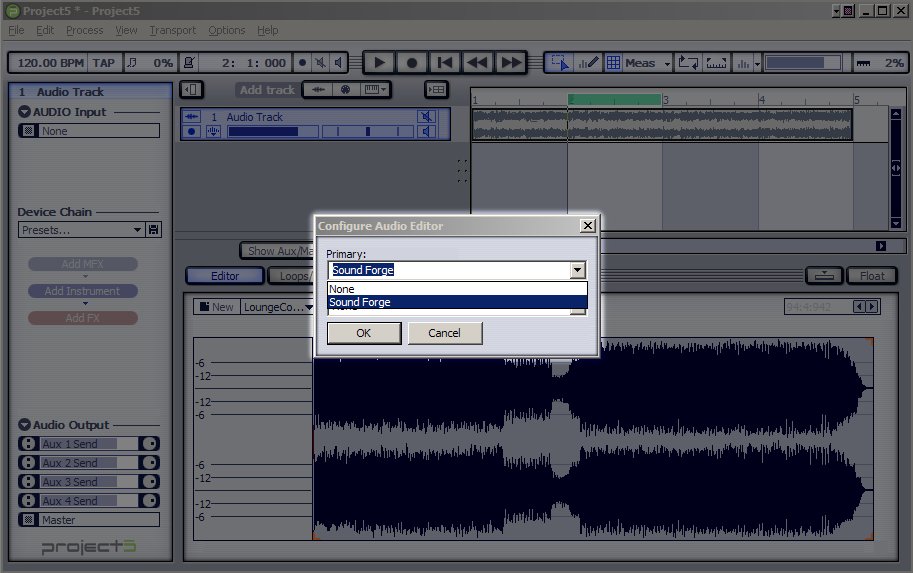Toggle the snap to grid icon

(613, 63)
